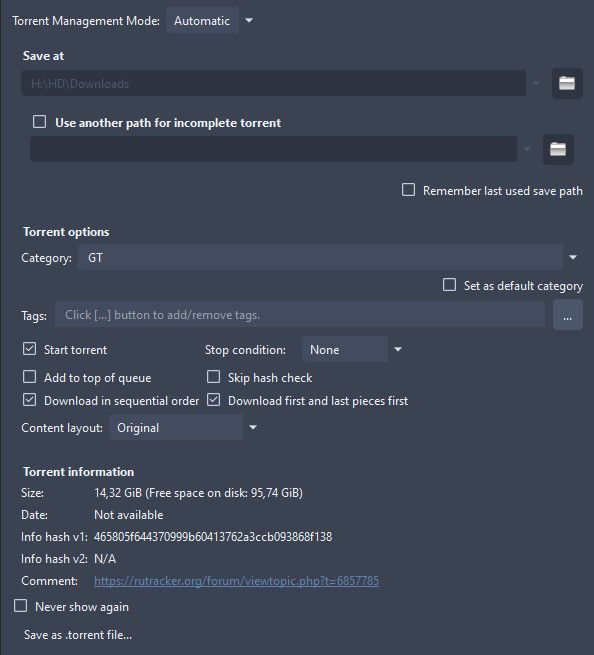
Task: Open Stop condition None dropdown
Action: (x=353, y=349)
